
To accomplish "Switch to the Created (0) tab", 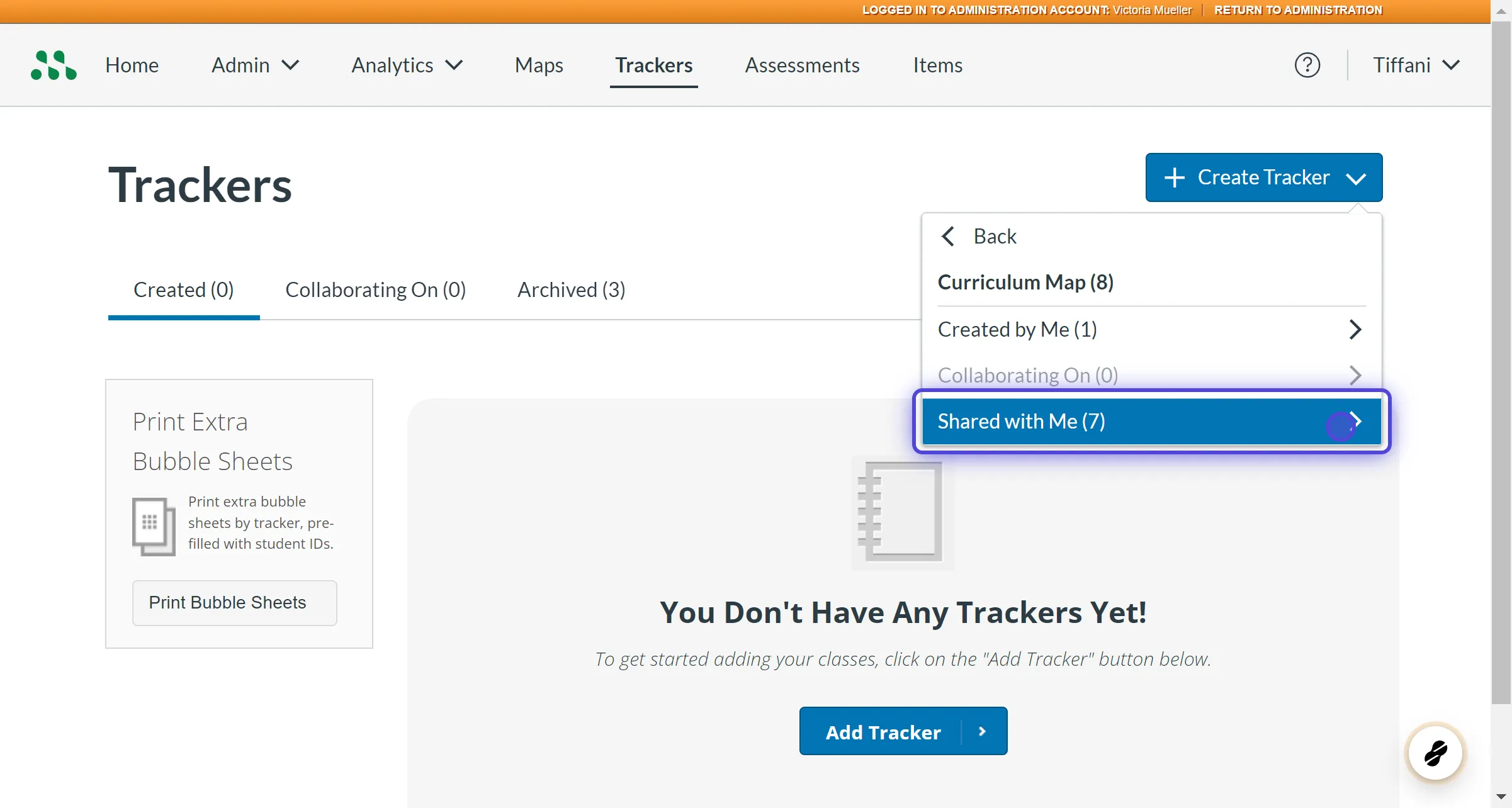I will click(x=183, y=289).
